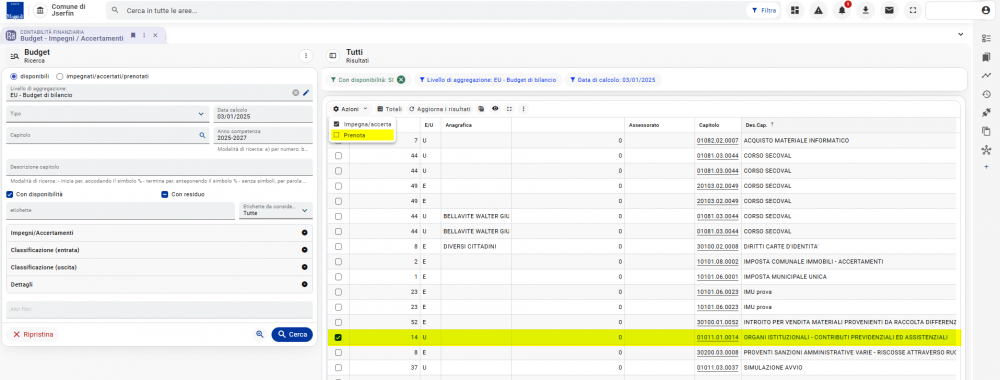The width and height of the screenshot is (1000, 380).
Task: Check the SIMULAZIONE AVVIO row checkbox
Action: point(338,368)
